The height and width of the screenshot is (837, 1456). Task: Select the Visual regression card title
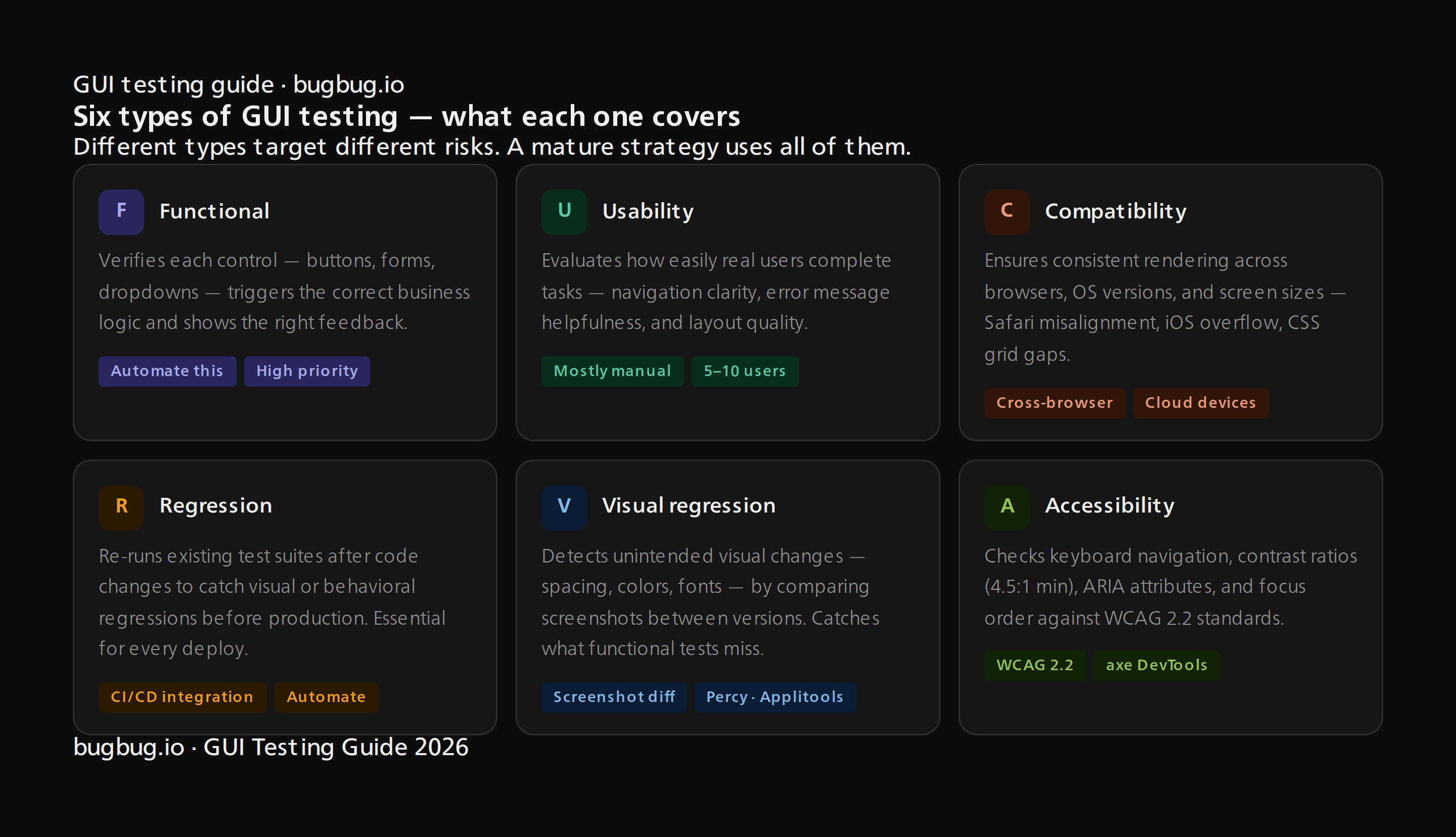pos(689,506)
